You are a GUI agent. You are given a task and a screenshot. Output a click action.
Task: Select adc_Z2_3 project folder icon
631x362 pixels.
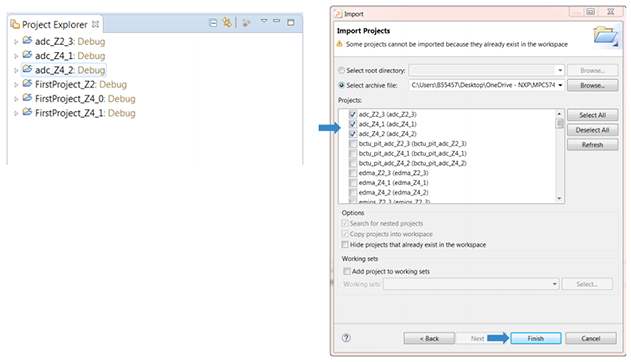tap(27, 40)
